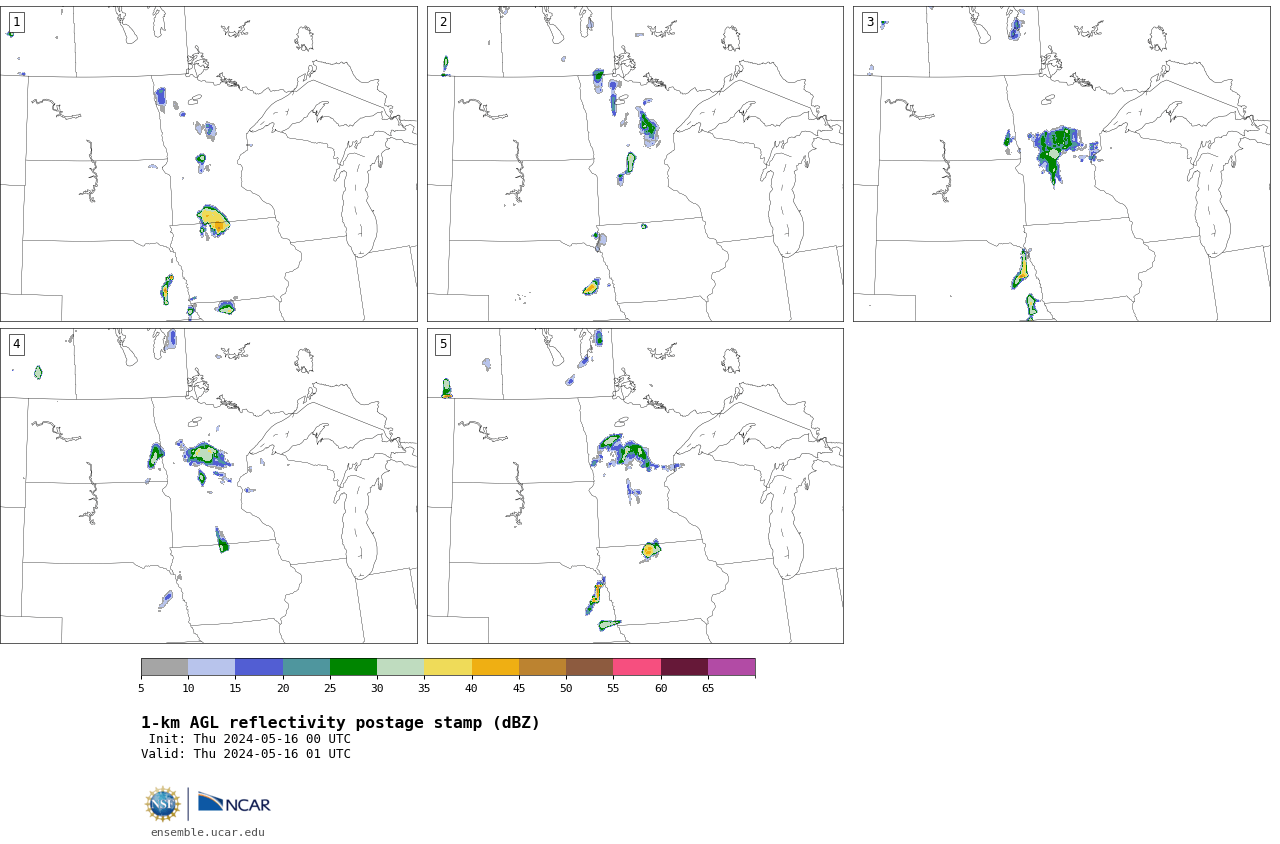Click the 'Init: Thu 2024-05-16 00 UTC' line

[250, 739]
